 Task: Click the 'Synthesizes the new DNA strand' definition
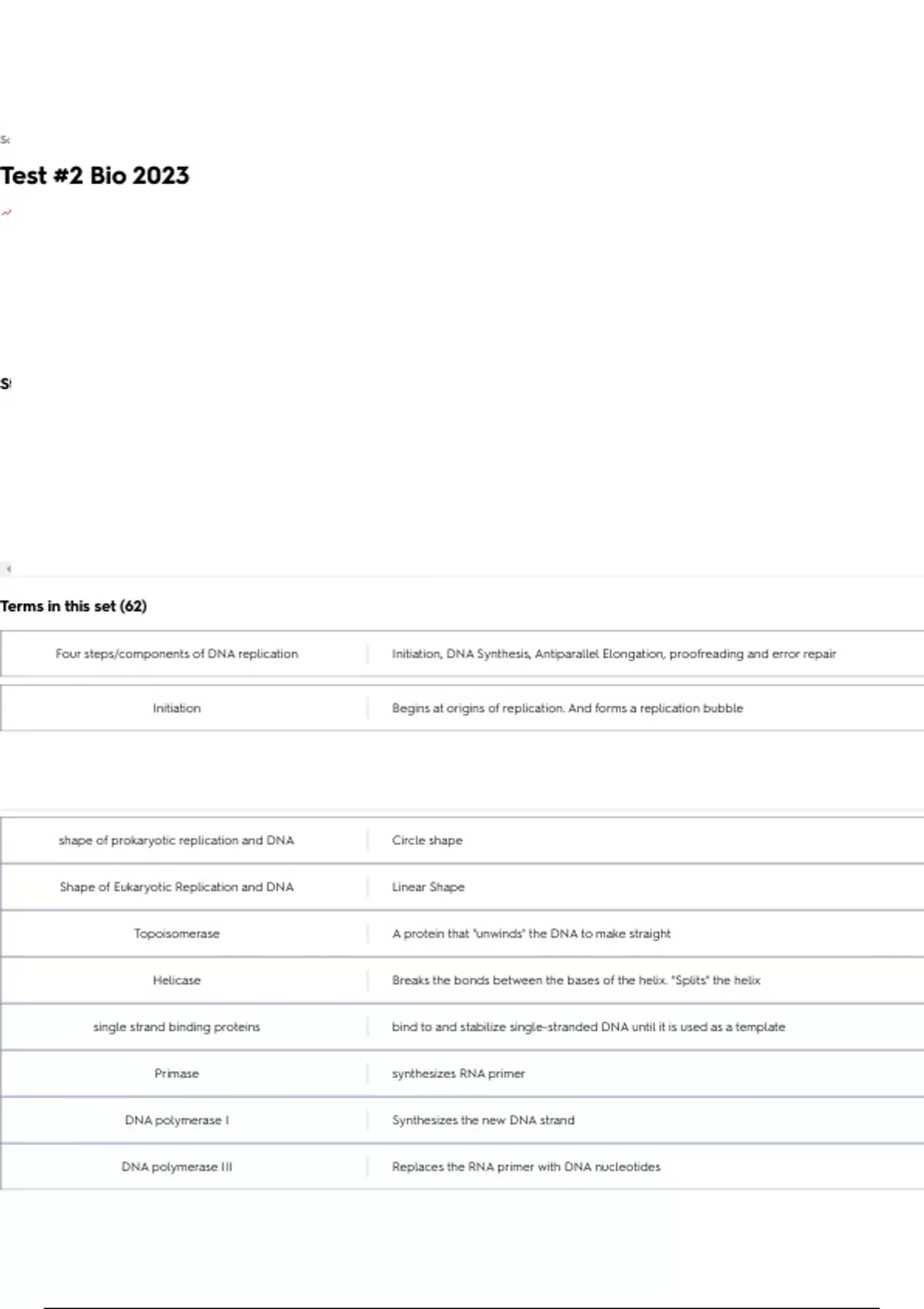[x=483, y=1120]
